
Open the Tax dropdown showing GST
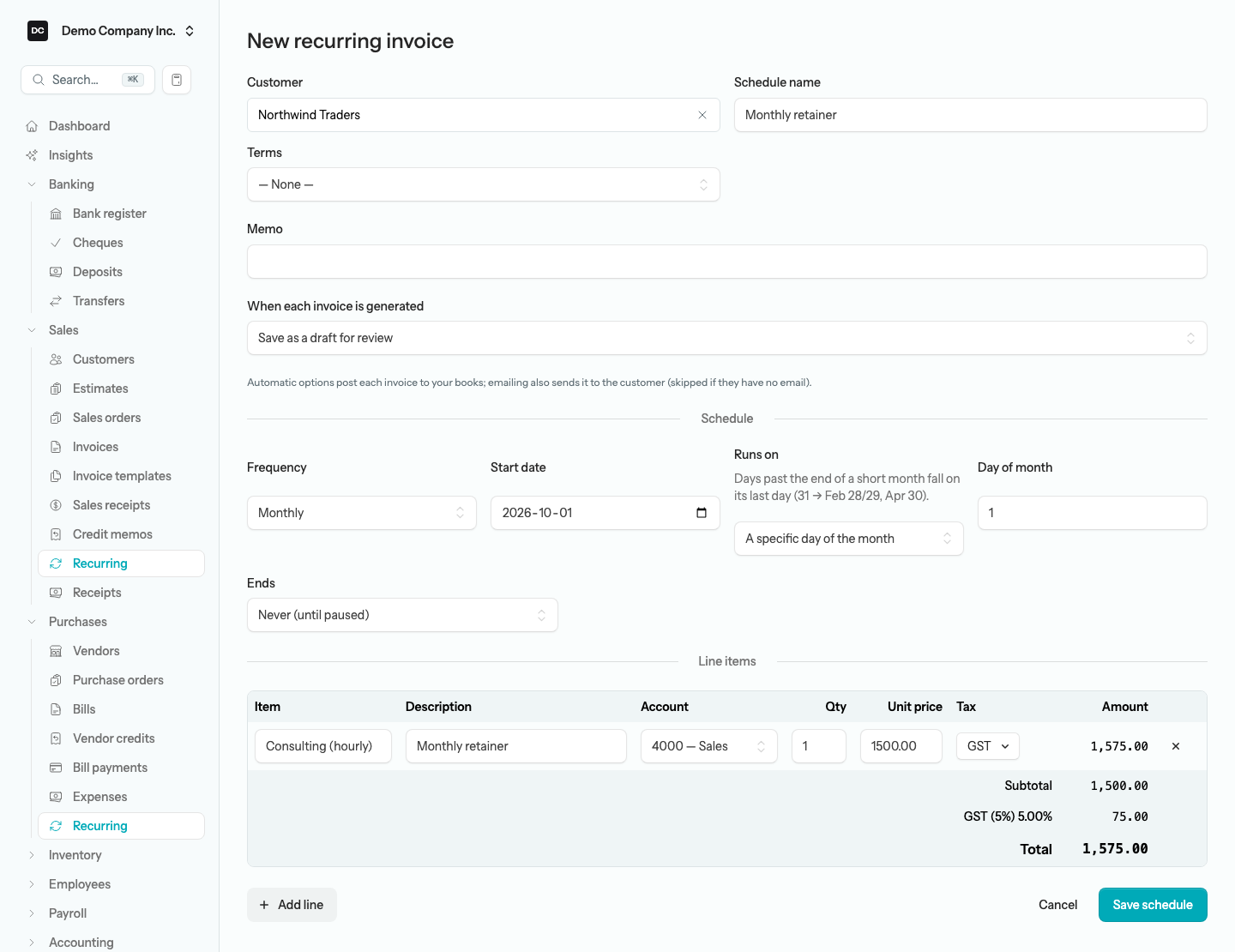(x=988, y=746)
